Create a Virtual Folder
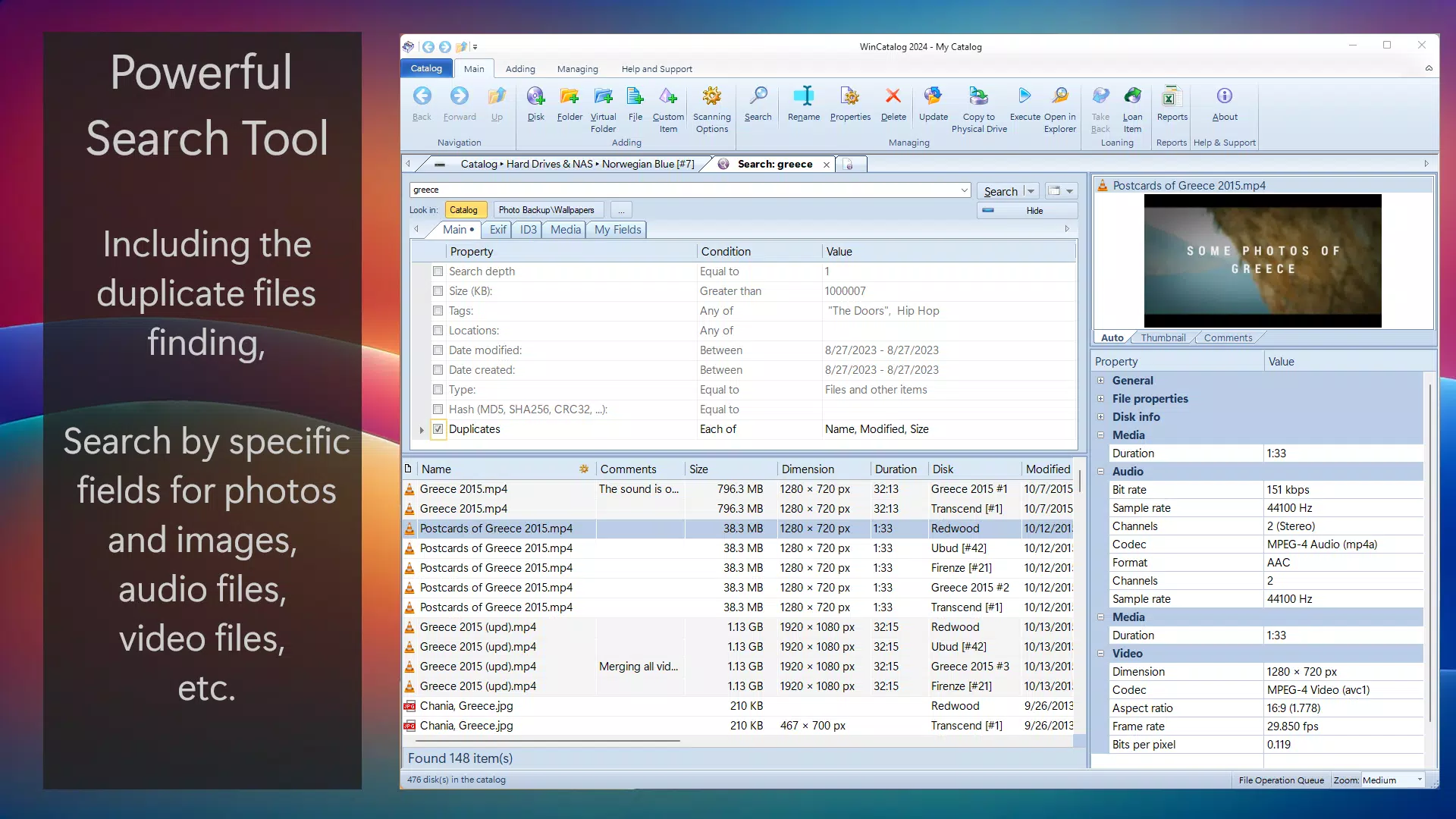Screen dimensions: 1456x819 pos(603,109)
